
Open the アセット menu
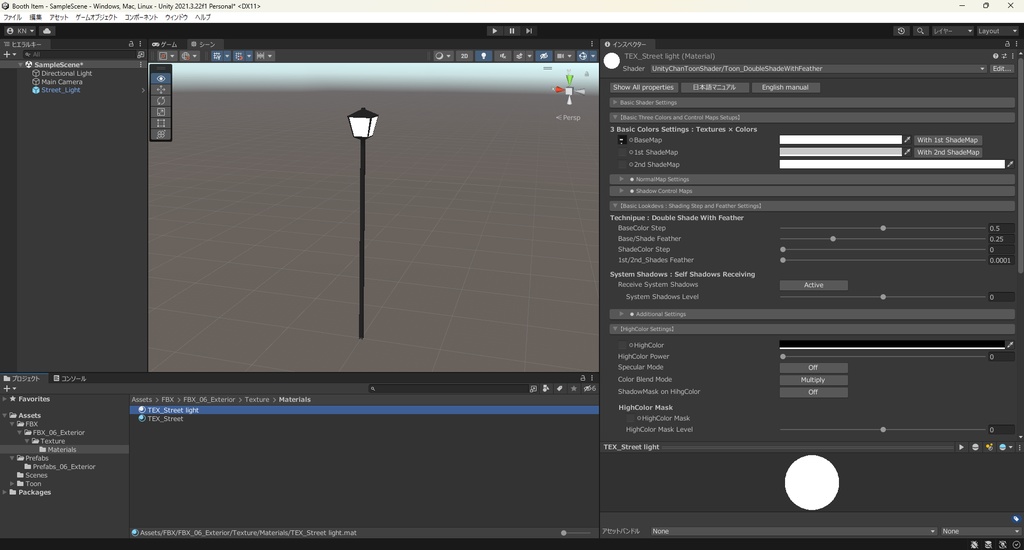coord(59,17)
